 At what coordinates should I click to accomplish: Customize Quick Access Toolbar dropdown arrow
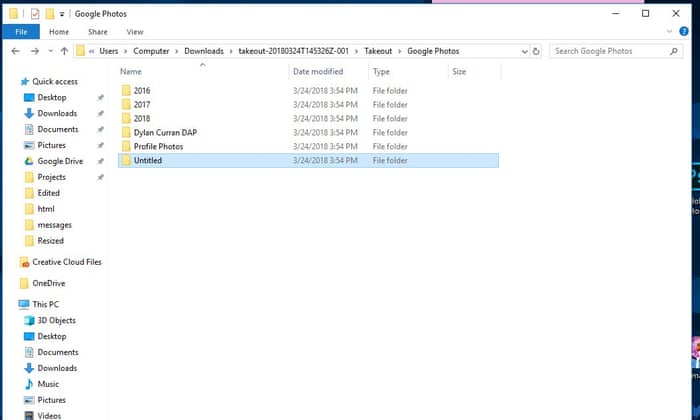coord(63,14)
